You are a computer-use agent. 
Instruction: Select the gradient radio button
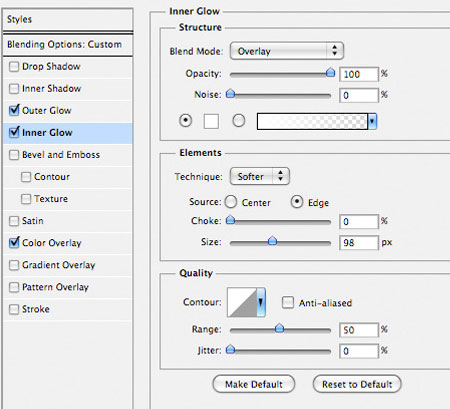(x=239, y=121)
